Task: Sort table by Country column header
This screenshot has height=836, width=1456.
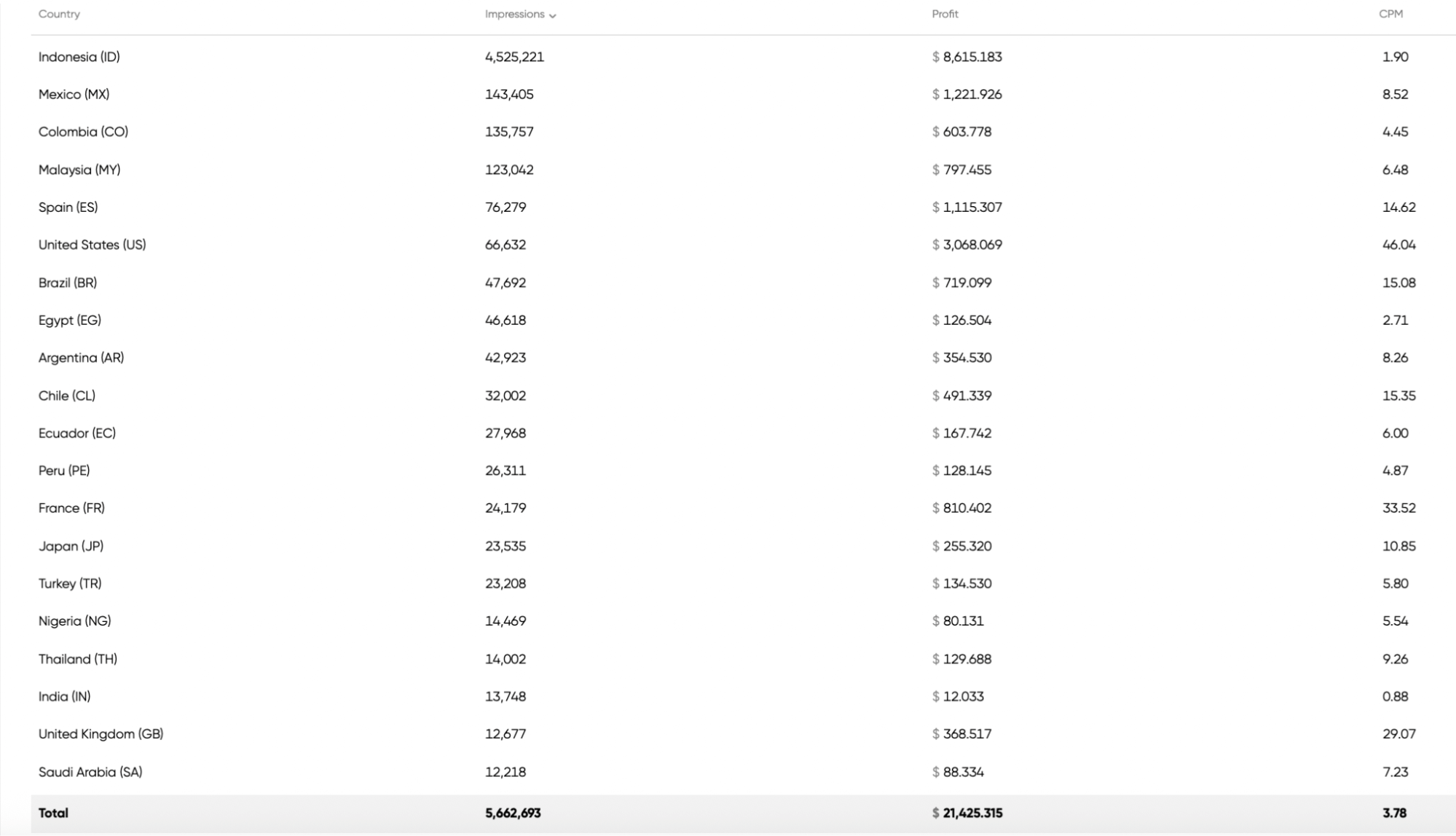Action: point(59,14)
